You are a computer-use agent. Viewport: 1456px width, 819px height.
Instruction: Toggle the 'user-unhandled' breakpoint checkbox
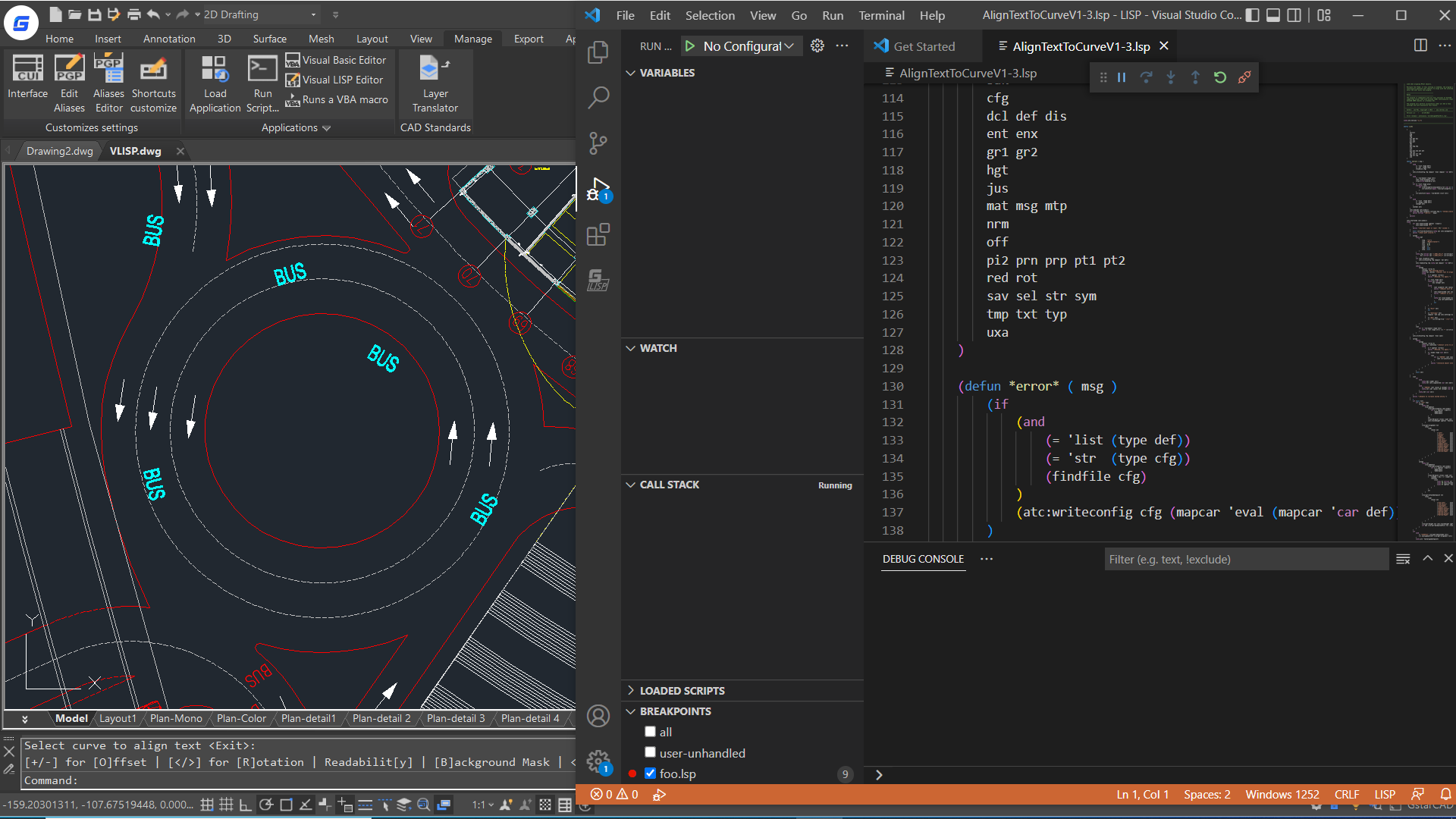[650, 752]
